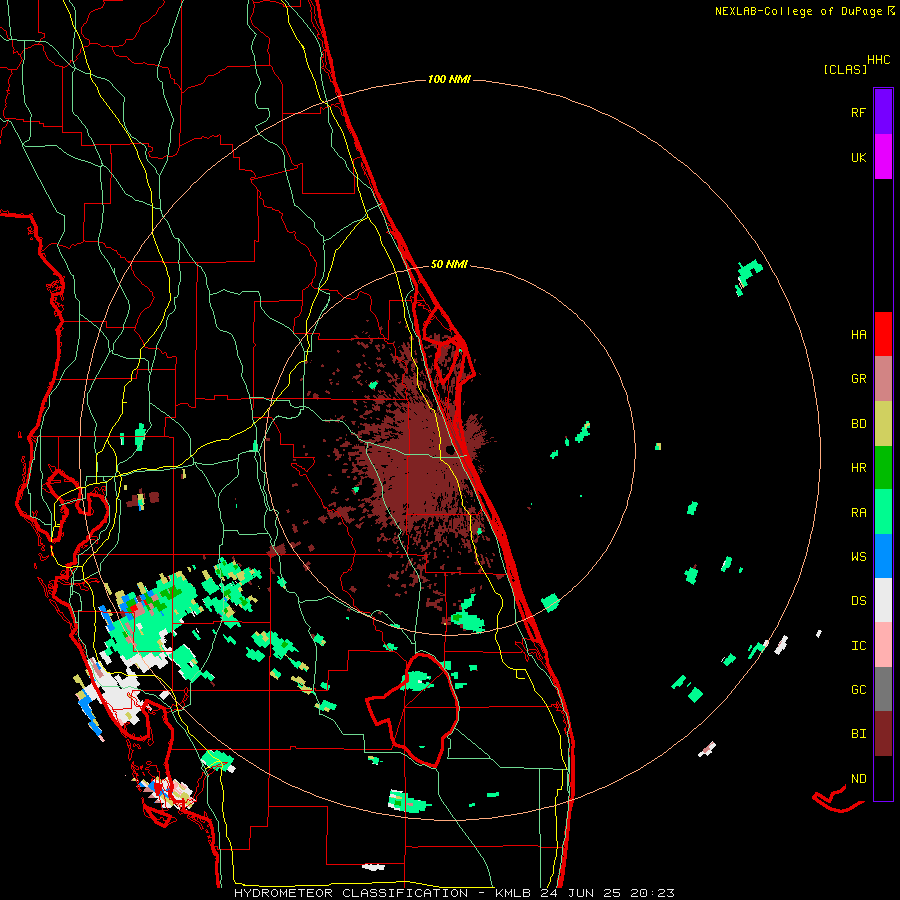This screenshot has width=900, height=900.
Task: Select the GR pink-tan legend swatch
Action: coord(883,379)
